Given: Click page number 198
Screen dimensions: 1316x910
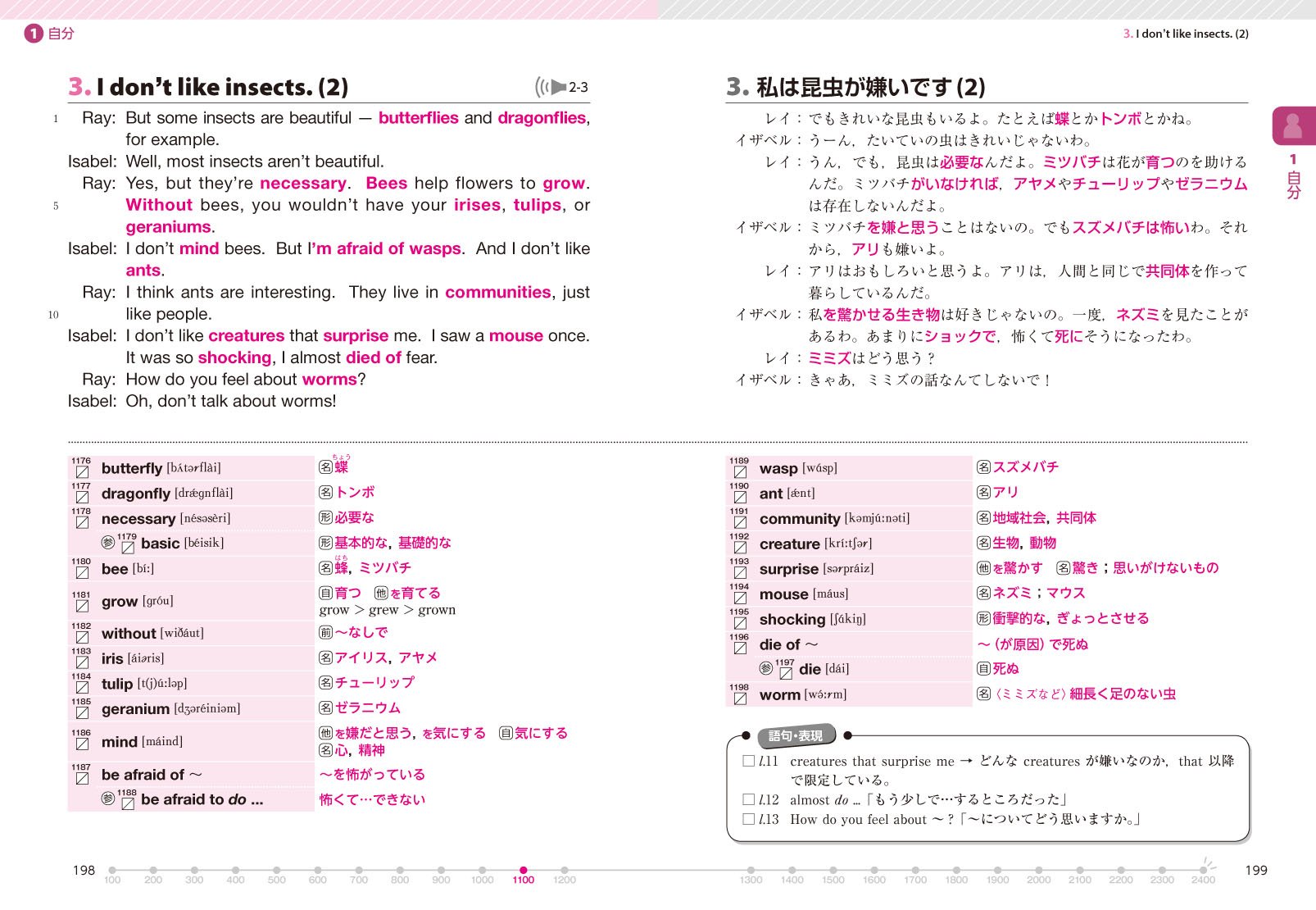Looking at the screenshot, I should point(84,870).
